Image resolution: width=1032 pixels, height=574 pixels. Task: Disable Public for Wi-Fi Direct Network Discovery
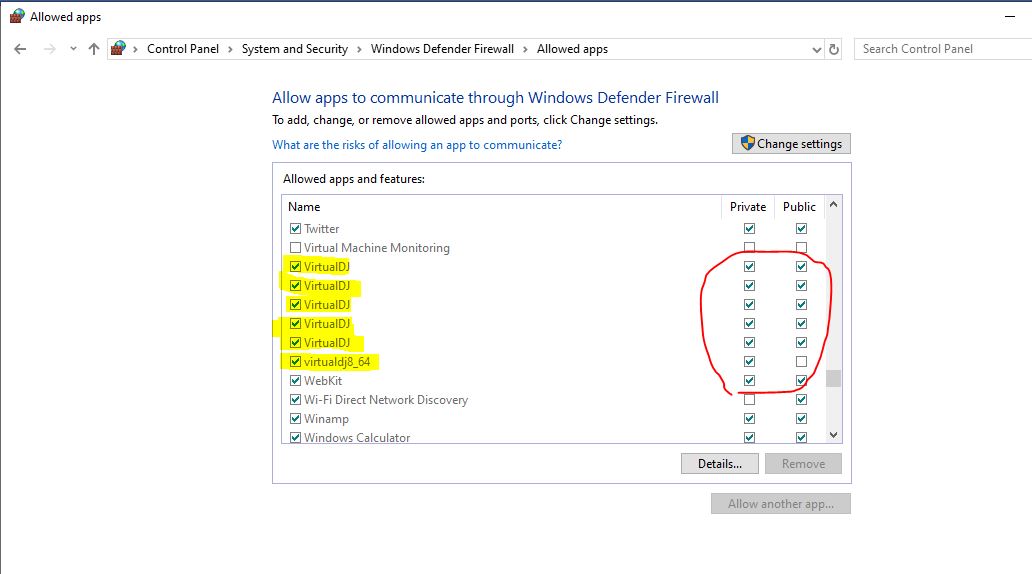tap(801, 400)
